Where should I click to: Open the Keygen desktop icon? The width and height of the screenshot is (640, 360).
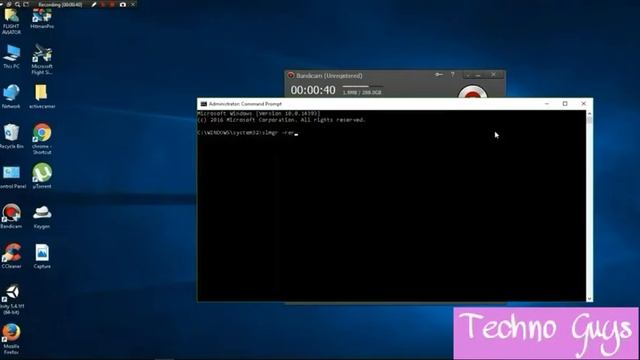[x=42, y=216]
